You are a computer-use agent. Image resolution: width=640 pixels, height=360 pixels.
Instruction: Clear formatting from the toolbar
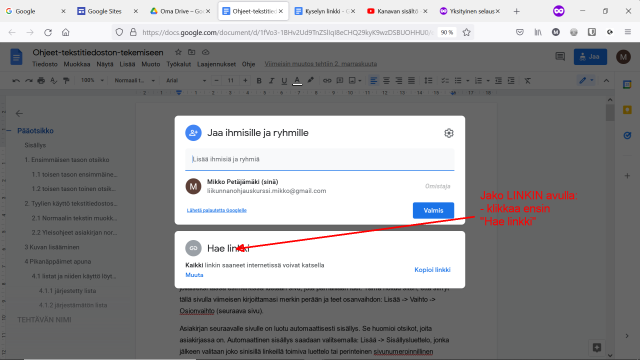tap(528, 81)
